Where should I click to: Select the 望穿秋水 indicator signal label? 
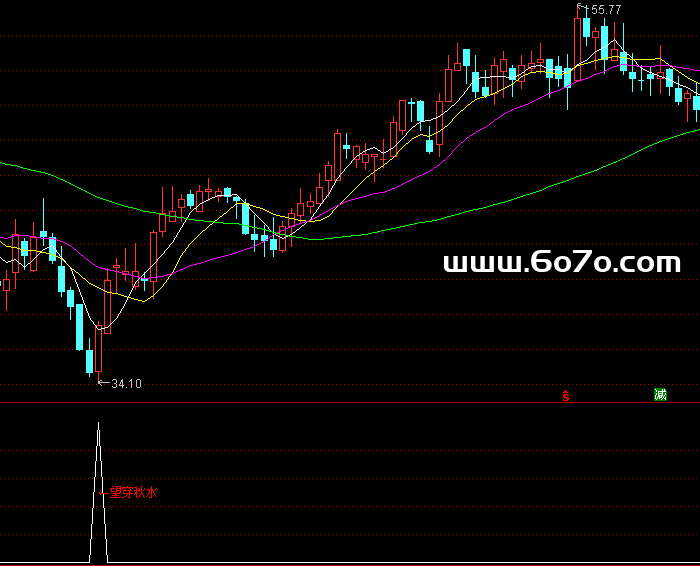(133, 492)
